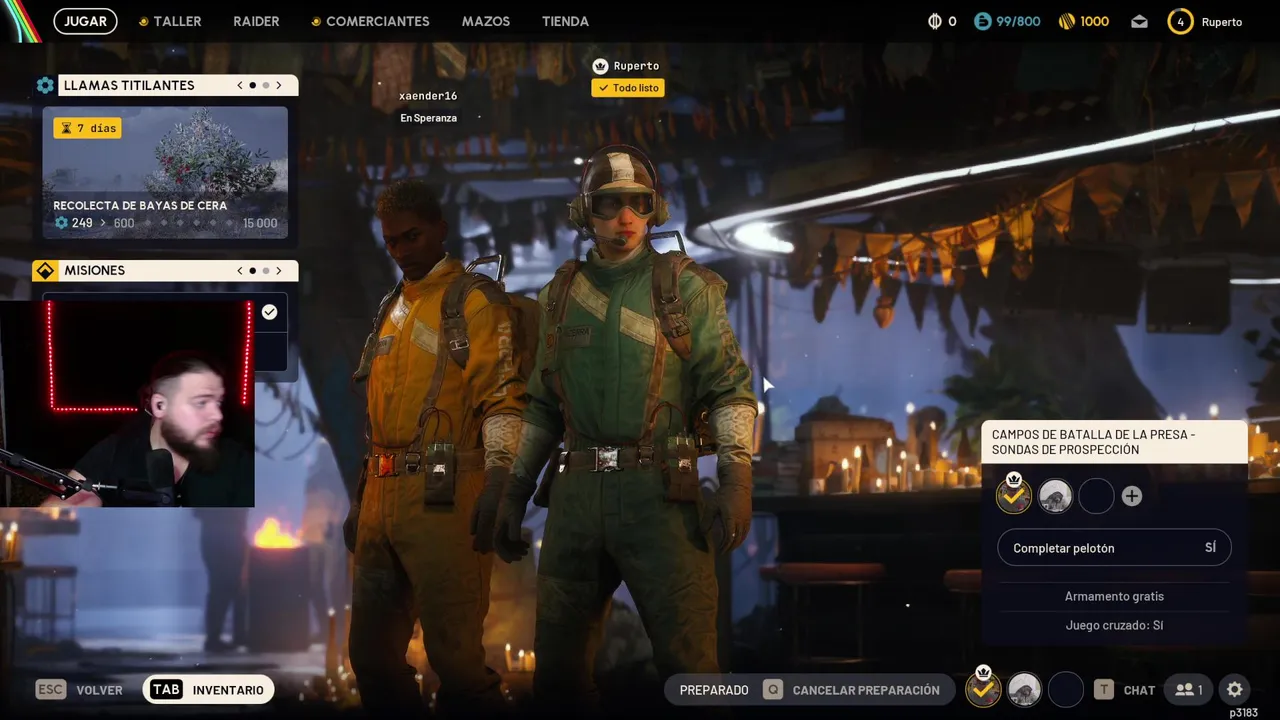Click the level 4 player badge
Viewport: 1280px width, 720px height.
click(1180, 21)
